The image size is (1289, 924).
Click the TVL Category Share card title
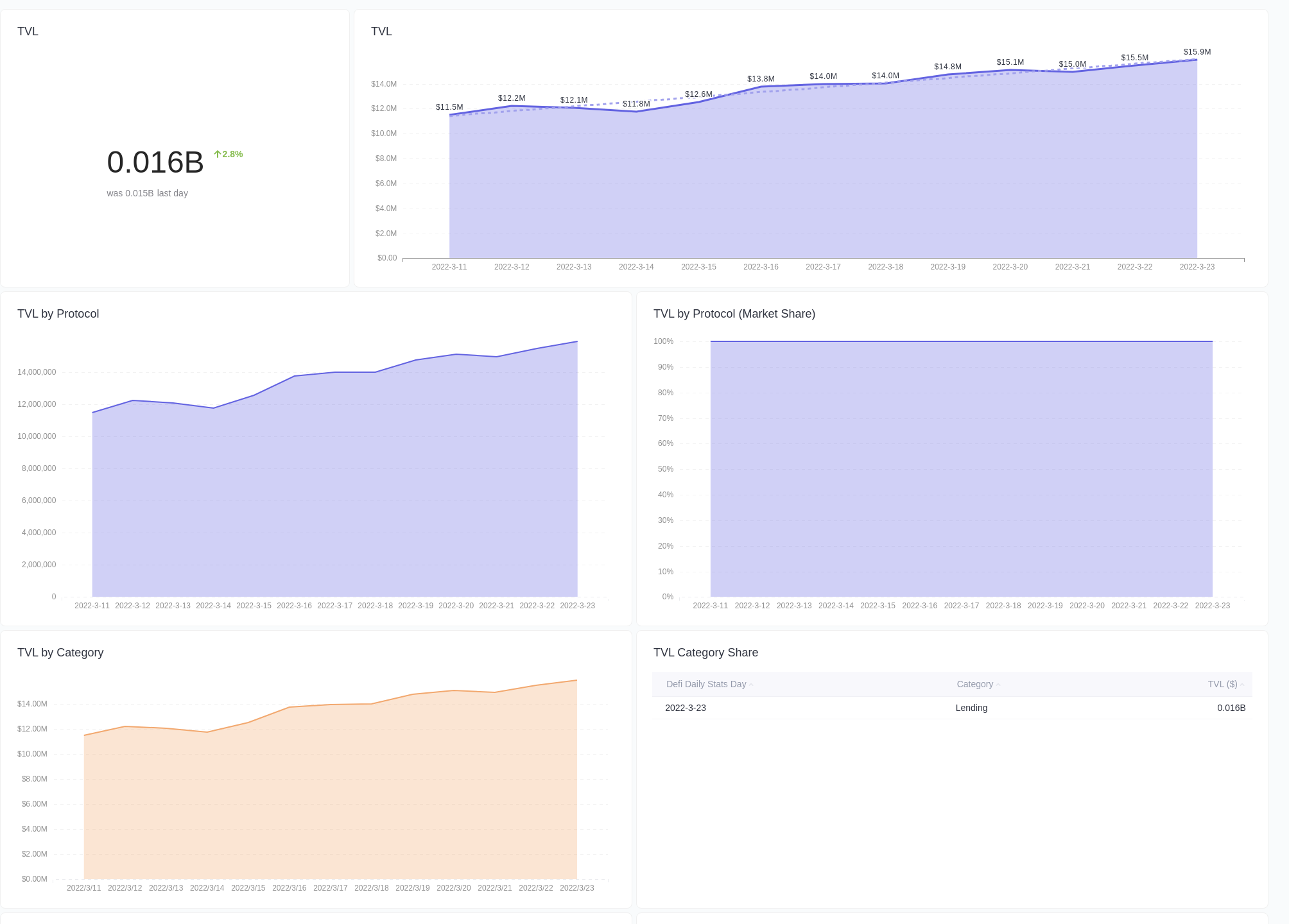pyautogui.click(x=705, y=652)
